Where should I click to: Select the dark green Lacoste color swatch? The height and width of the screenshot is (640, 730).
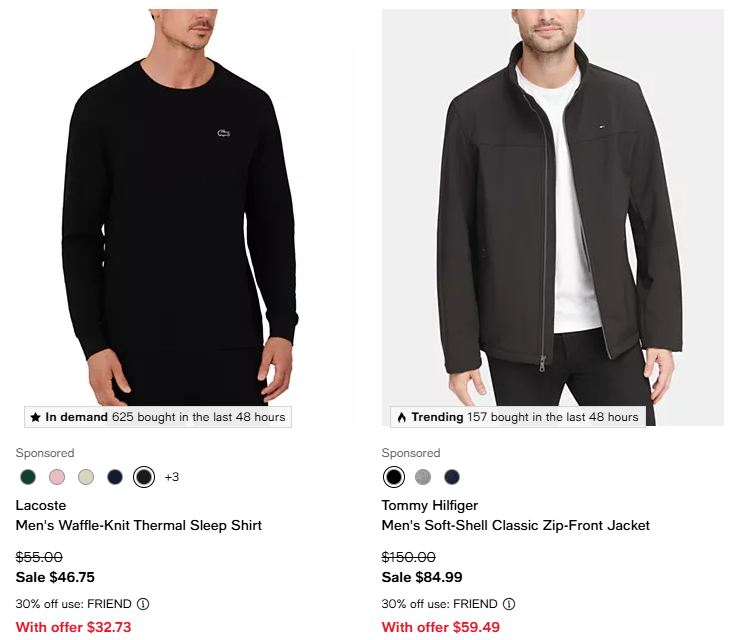[27, 477]
